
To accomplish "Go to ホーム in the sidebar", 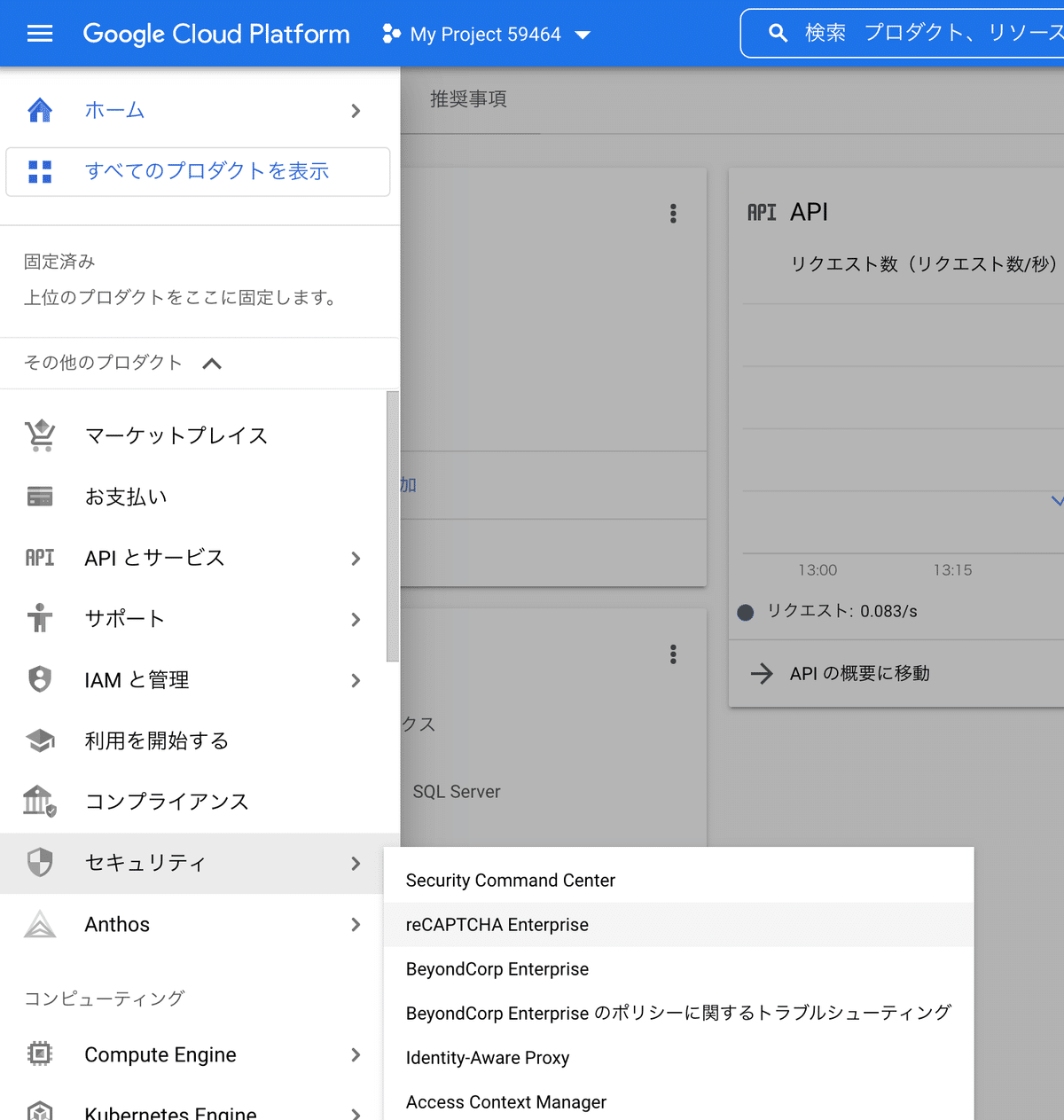I will pyautogui.click(x=114, y=110).
